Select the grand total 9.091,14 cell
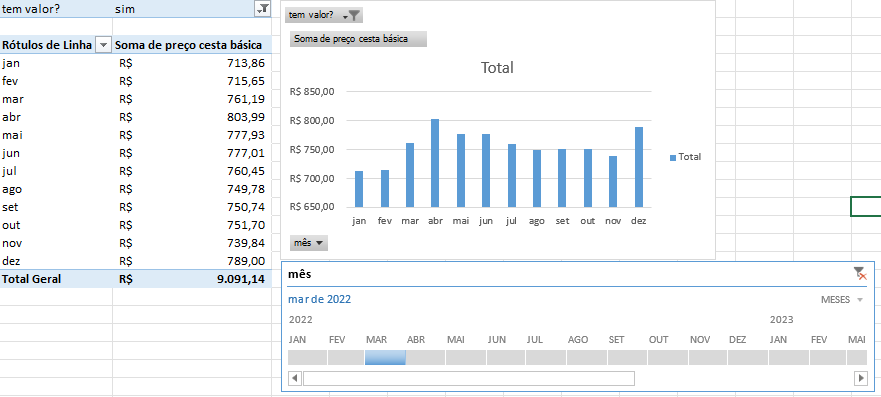Image resolution: width=881 pixels, height=397 pixels. click(192, 279)
